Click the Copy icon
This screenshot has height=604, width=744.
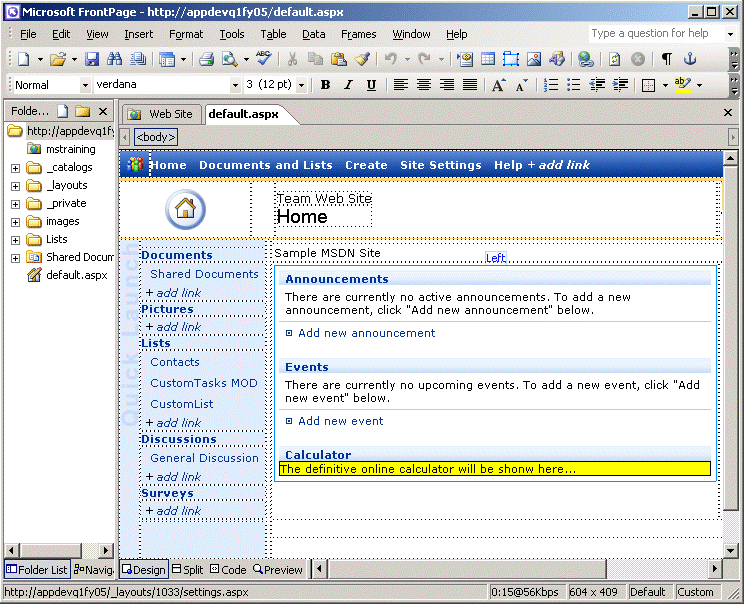coord(315,59)
